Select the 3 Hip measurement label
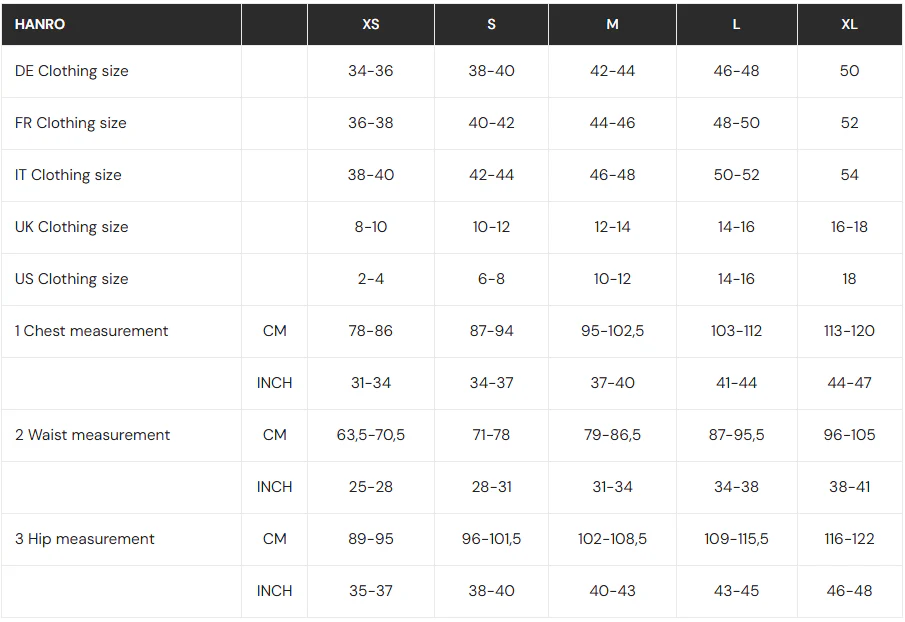Image resolution: width=905 pixels, height=622 pixels. (x=84, y=539)
